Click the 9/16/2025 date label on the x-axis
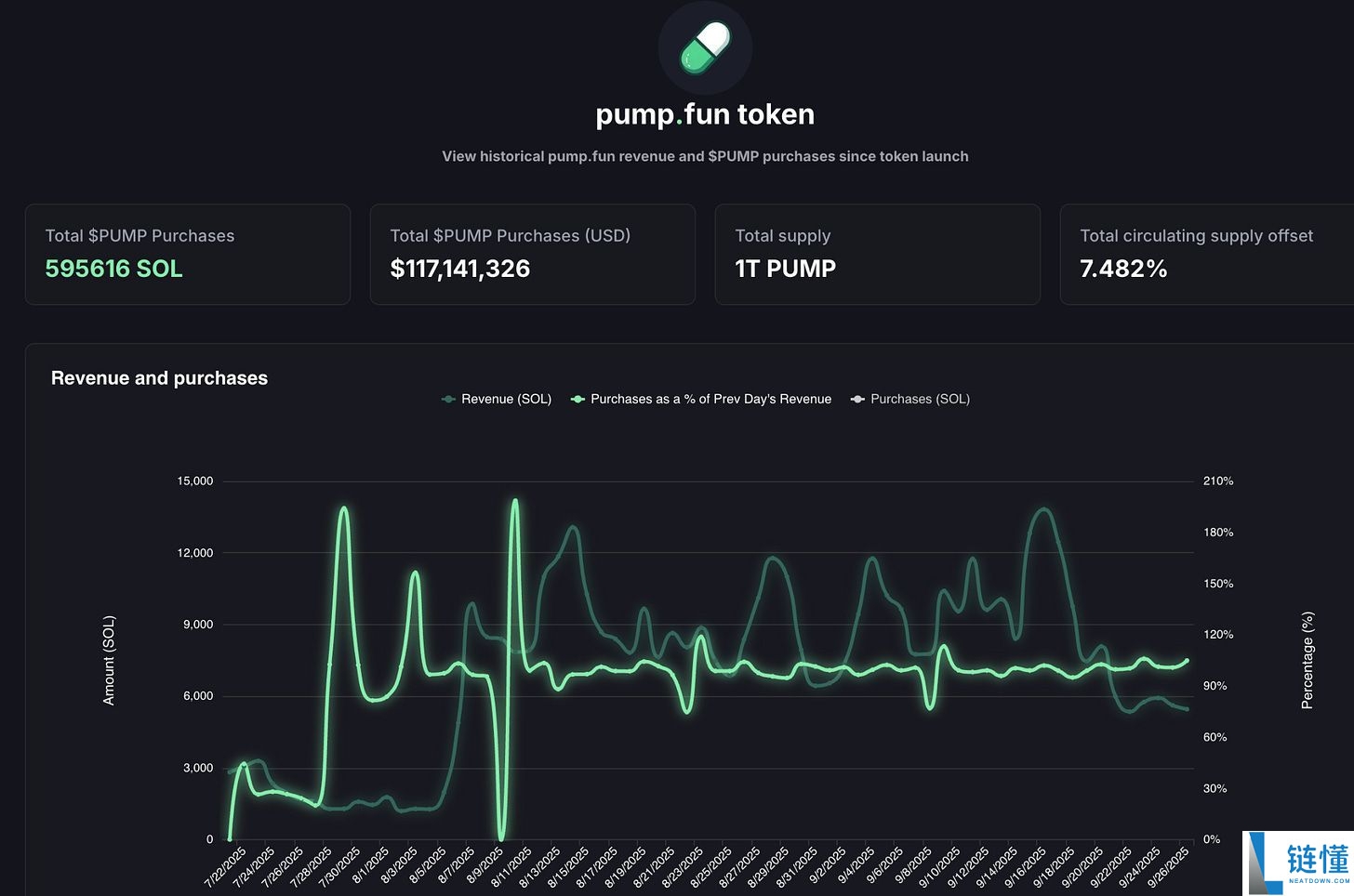 pos(1027,866)
